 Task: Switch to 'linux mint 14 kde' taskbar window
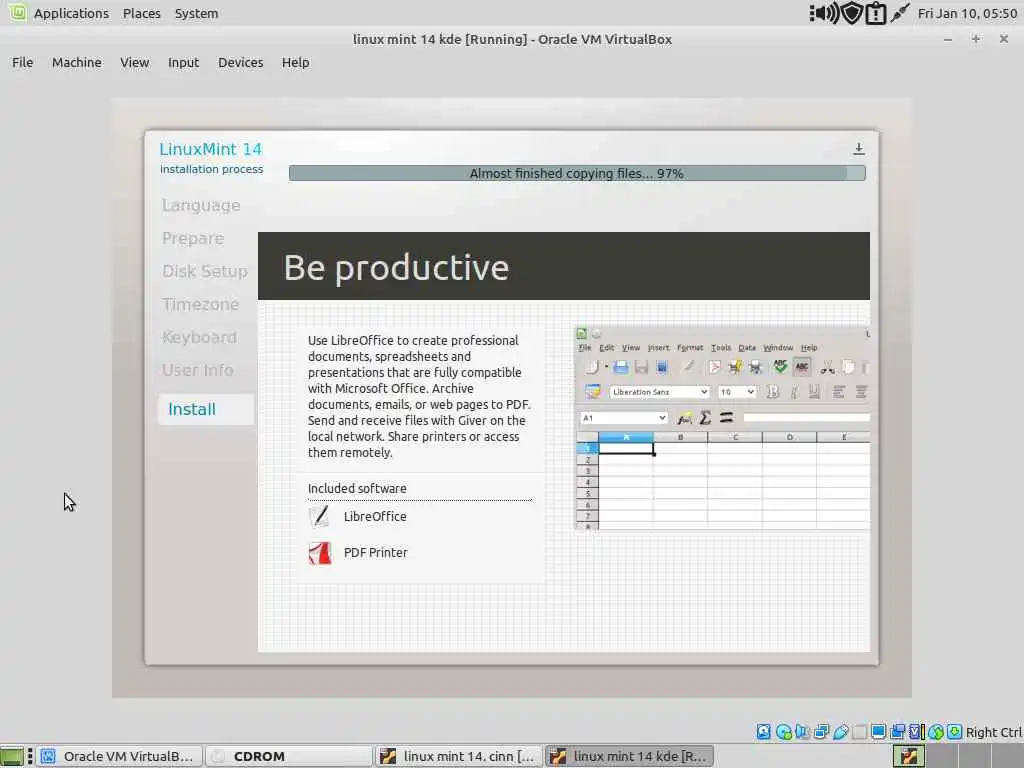coord(630,756)
